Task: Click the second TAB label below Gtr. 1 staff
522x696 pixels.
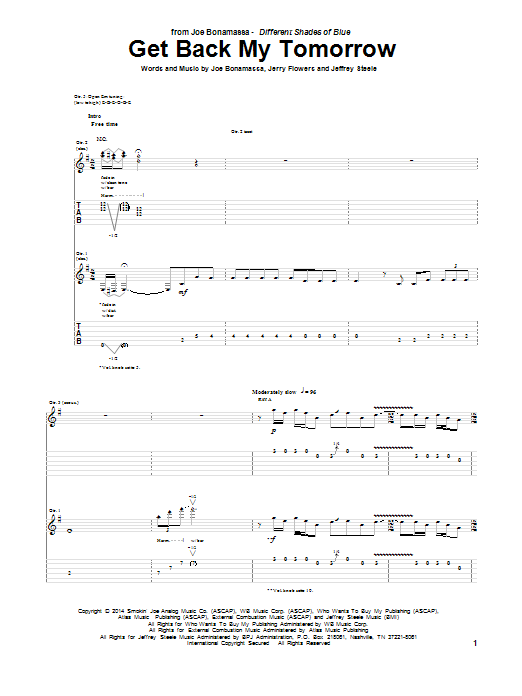Action: click(x=79, y=333)
